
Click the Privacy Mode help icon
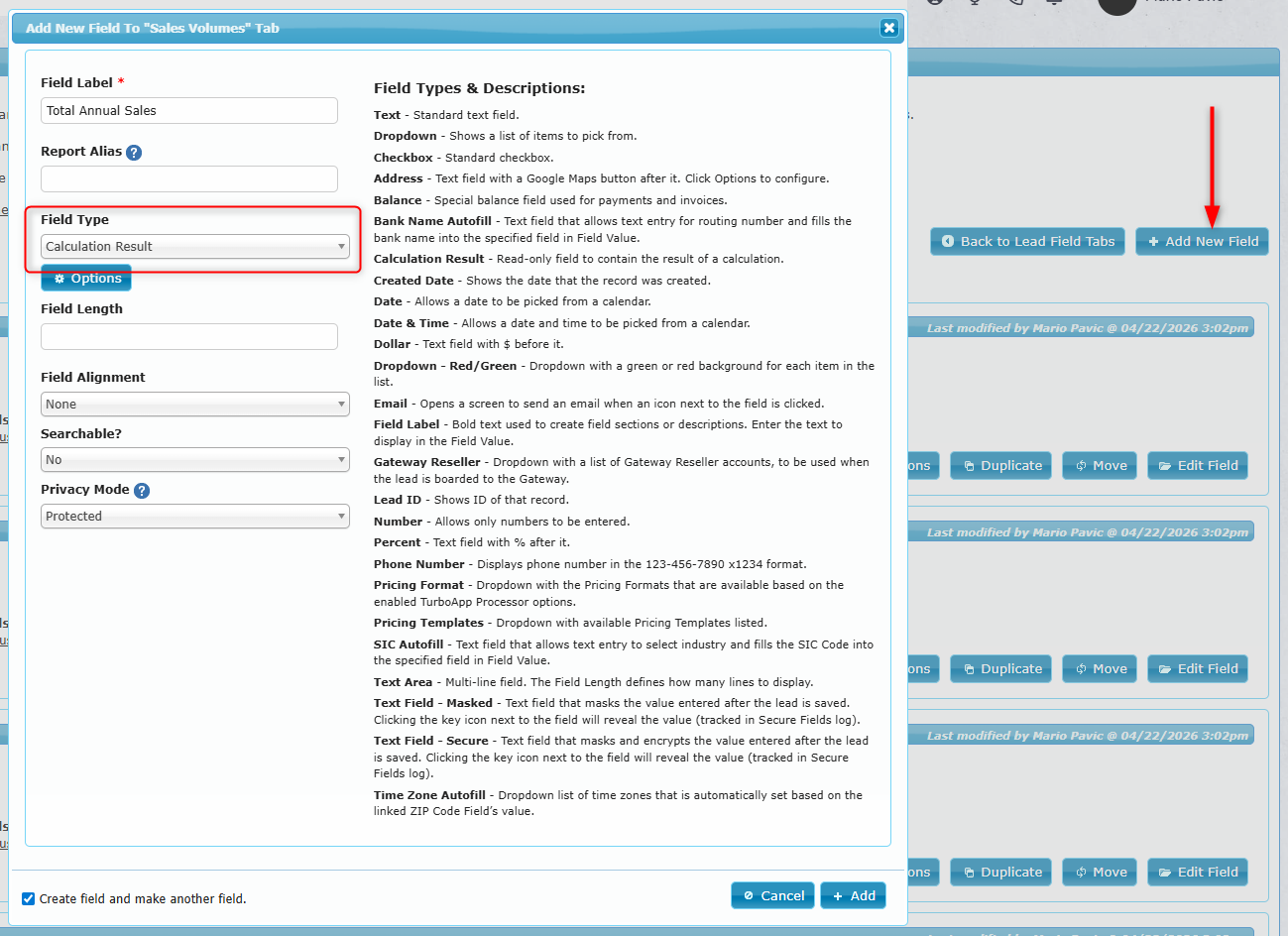(142, 491)
